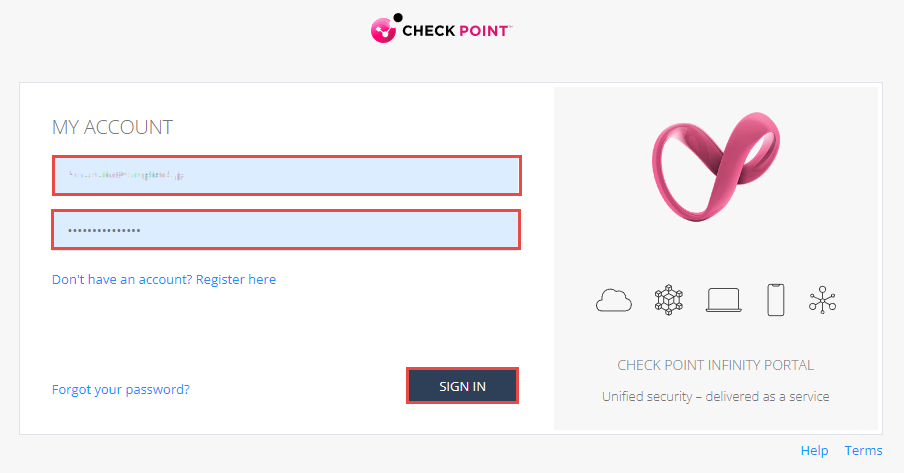Click the laptop icon

coord(723,300)
